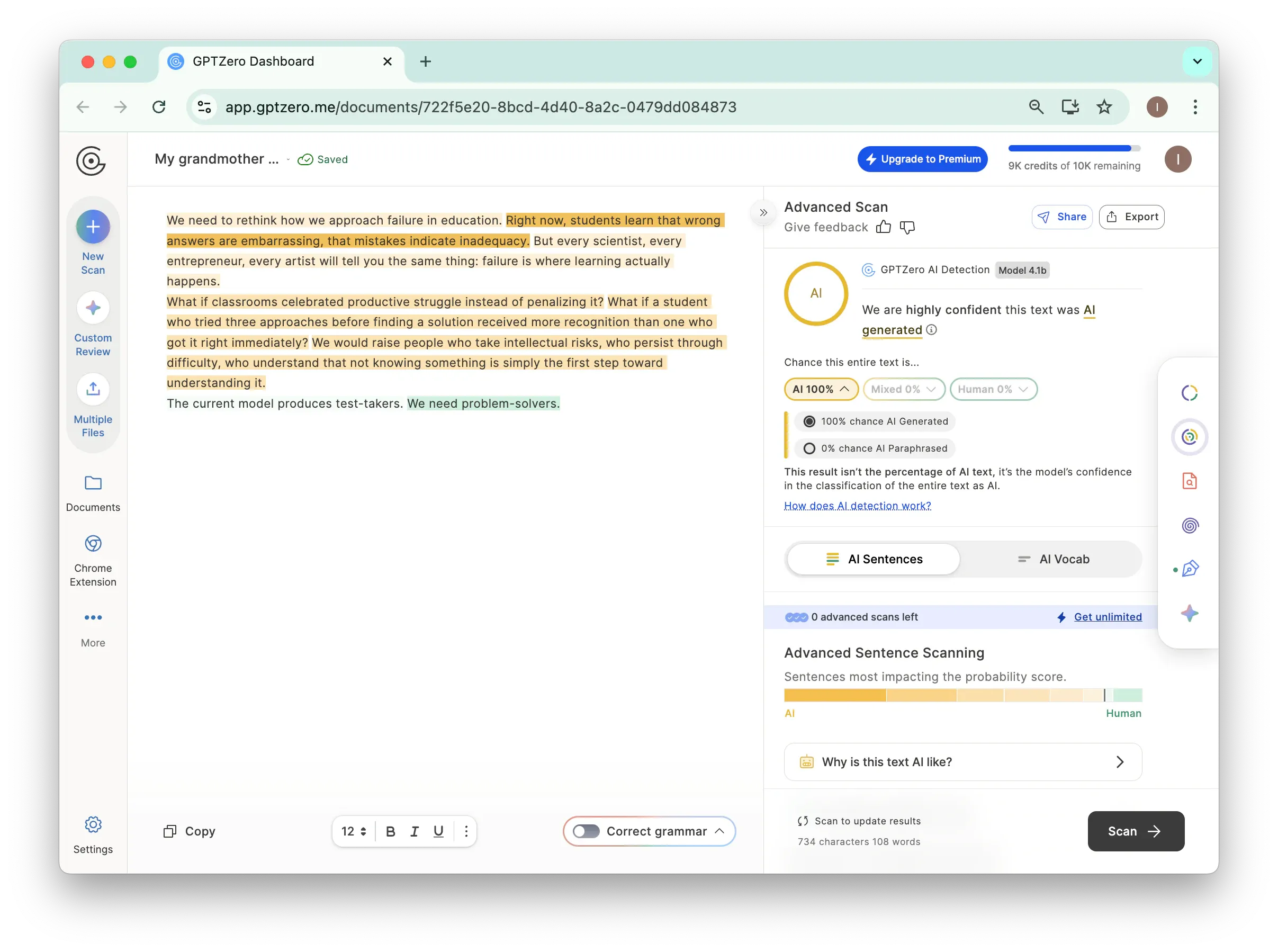Screen dimensions: 1278x952
Task: Expand the Human 0% dropdown
Action: point(993,389)
